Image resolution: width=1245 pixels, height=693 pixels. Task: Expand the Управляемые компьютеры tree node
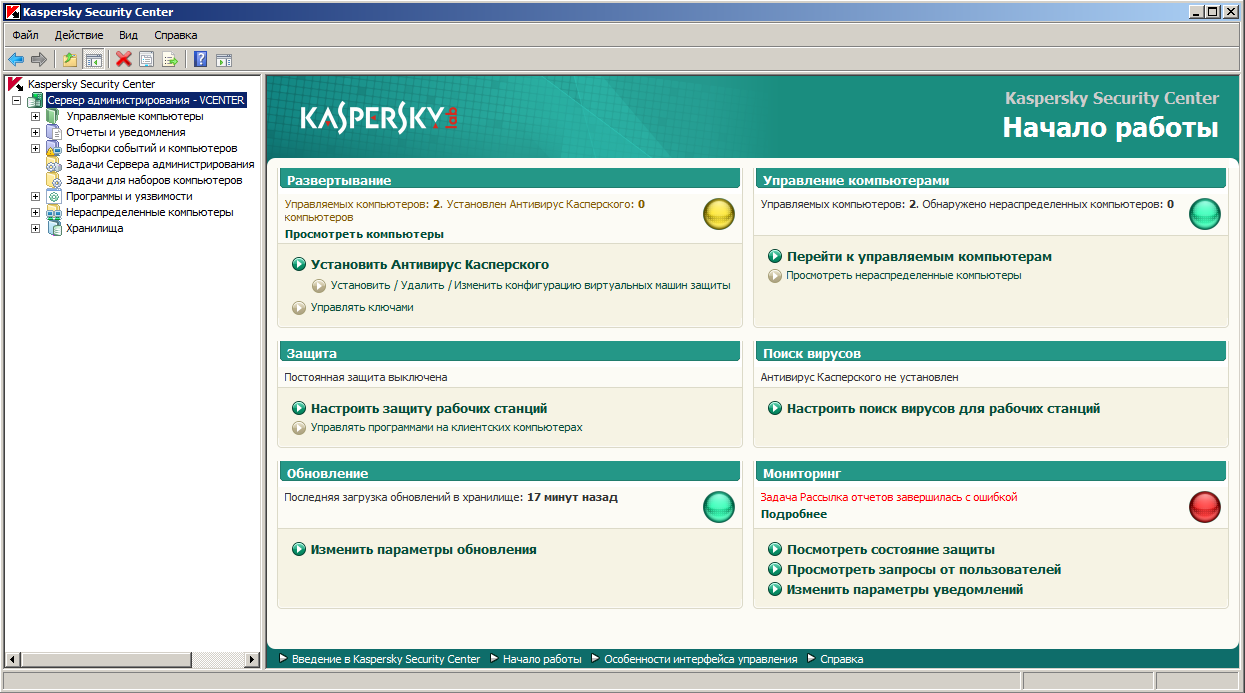36,117
